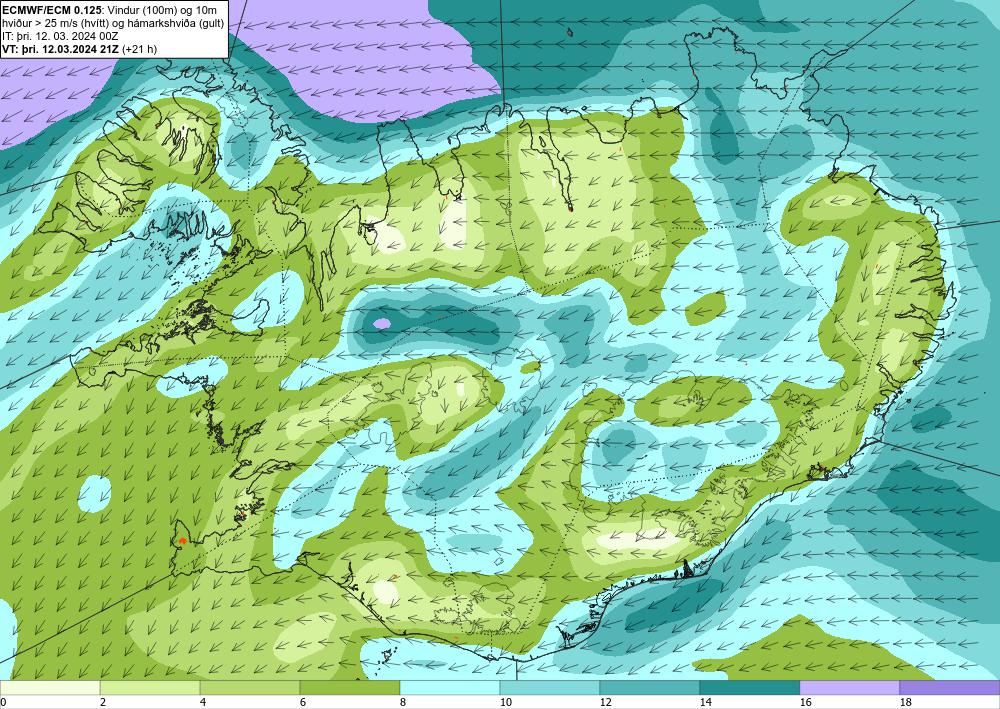
Task: Click the scale label '8'
Action: click(403, 703)
